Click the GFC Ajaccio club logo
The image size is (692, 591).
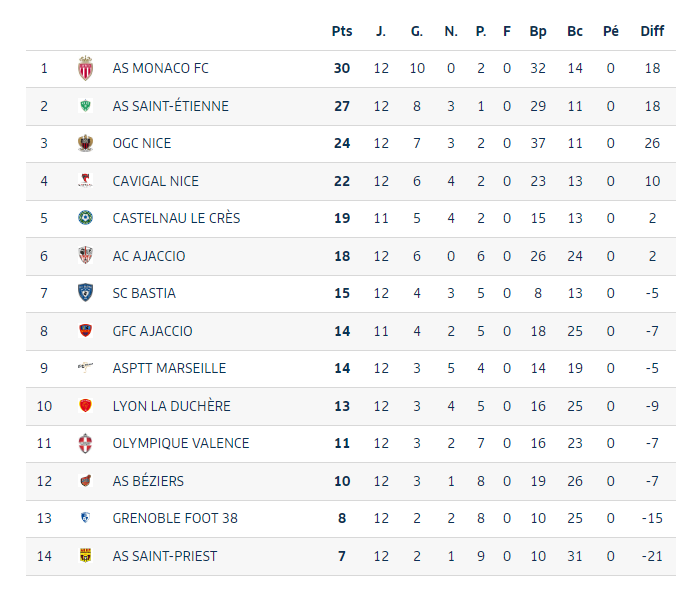[x=85, y=331]
